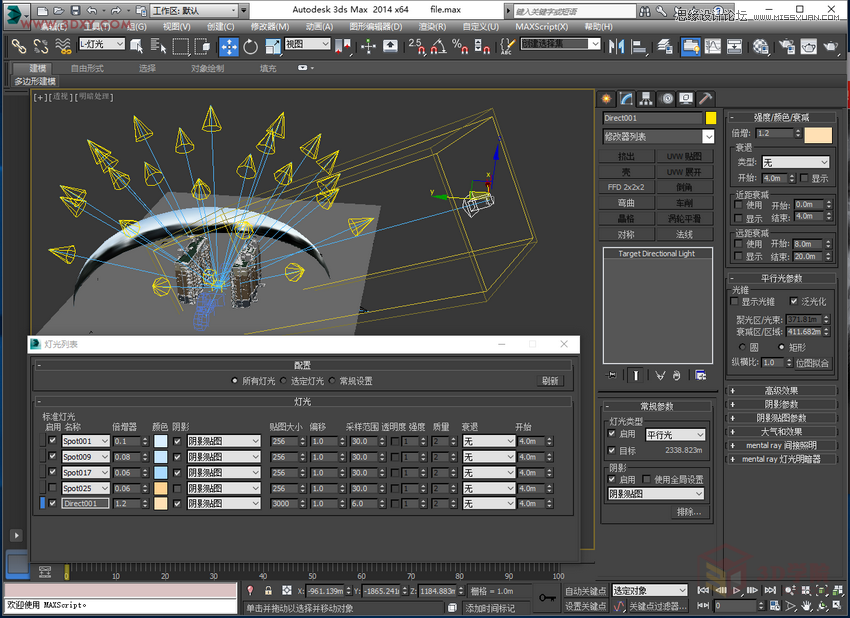Select the 矩形 radio button
850x618 pixels.
(x=782, y=347)
